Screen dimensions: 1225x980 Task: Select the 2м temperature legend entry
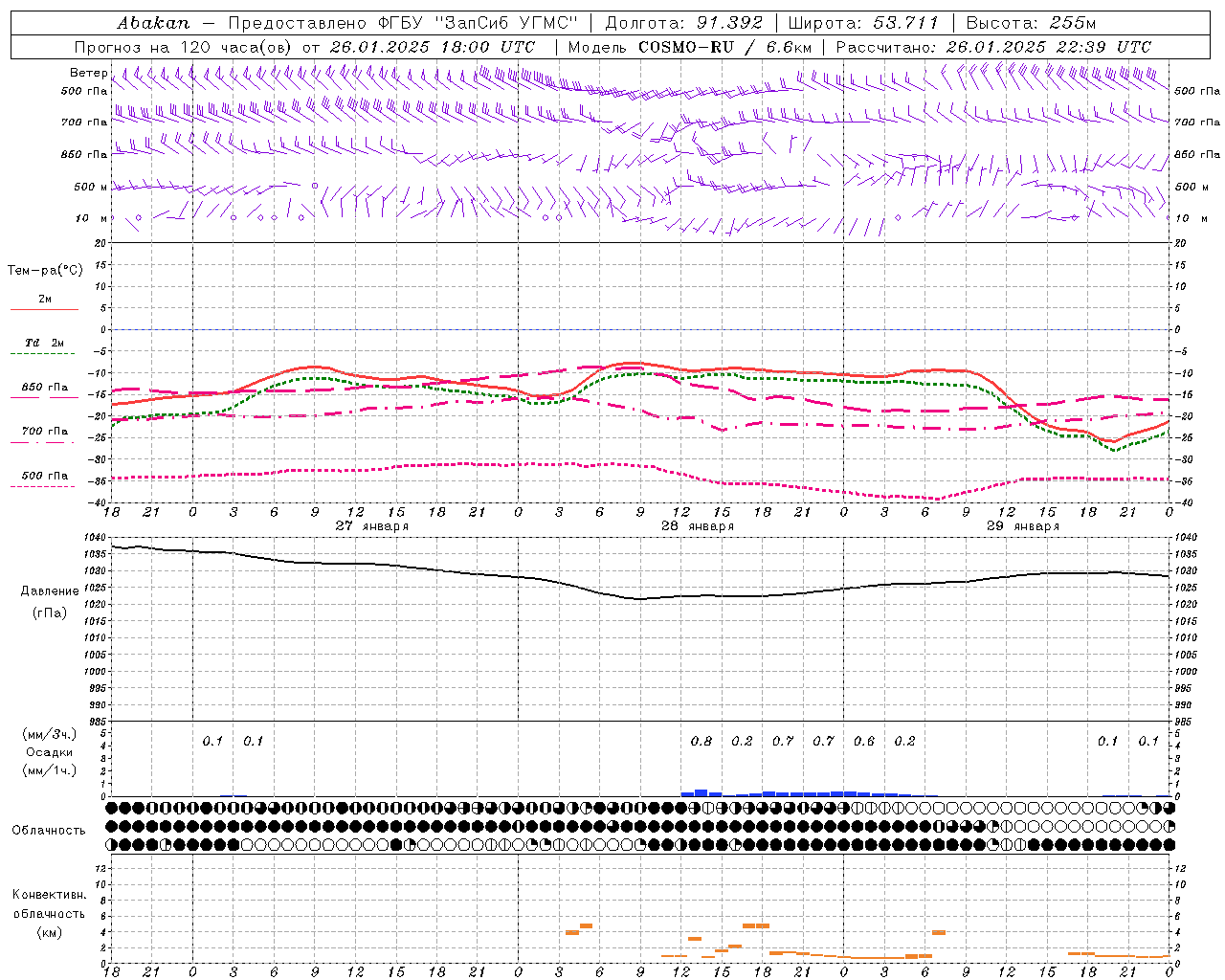(x=45, y=299)
